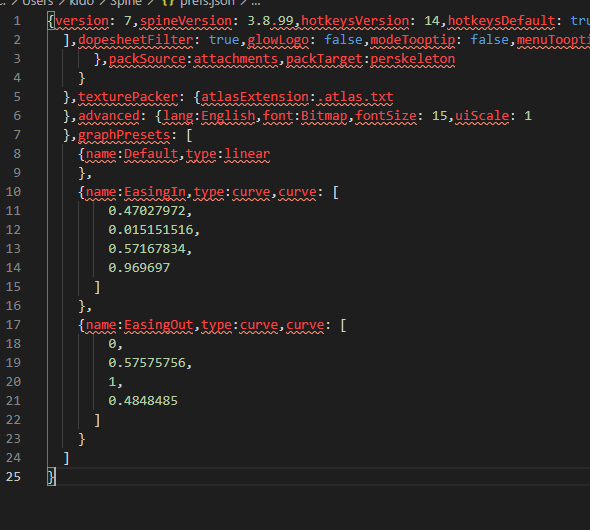Viewport: 590px width, 530px height.
Task: Click the "type" key on the EasingIn line
Action: coord(209,192)
